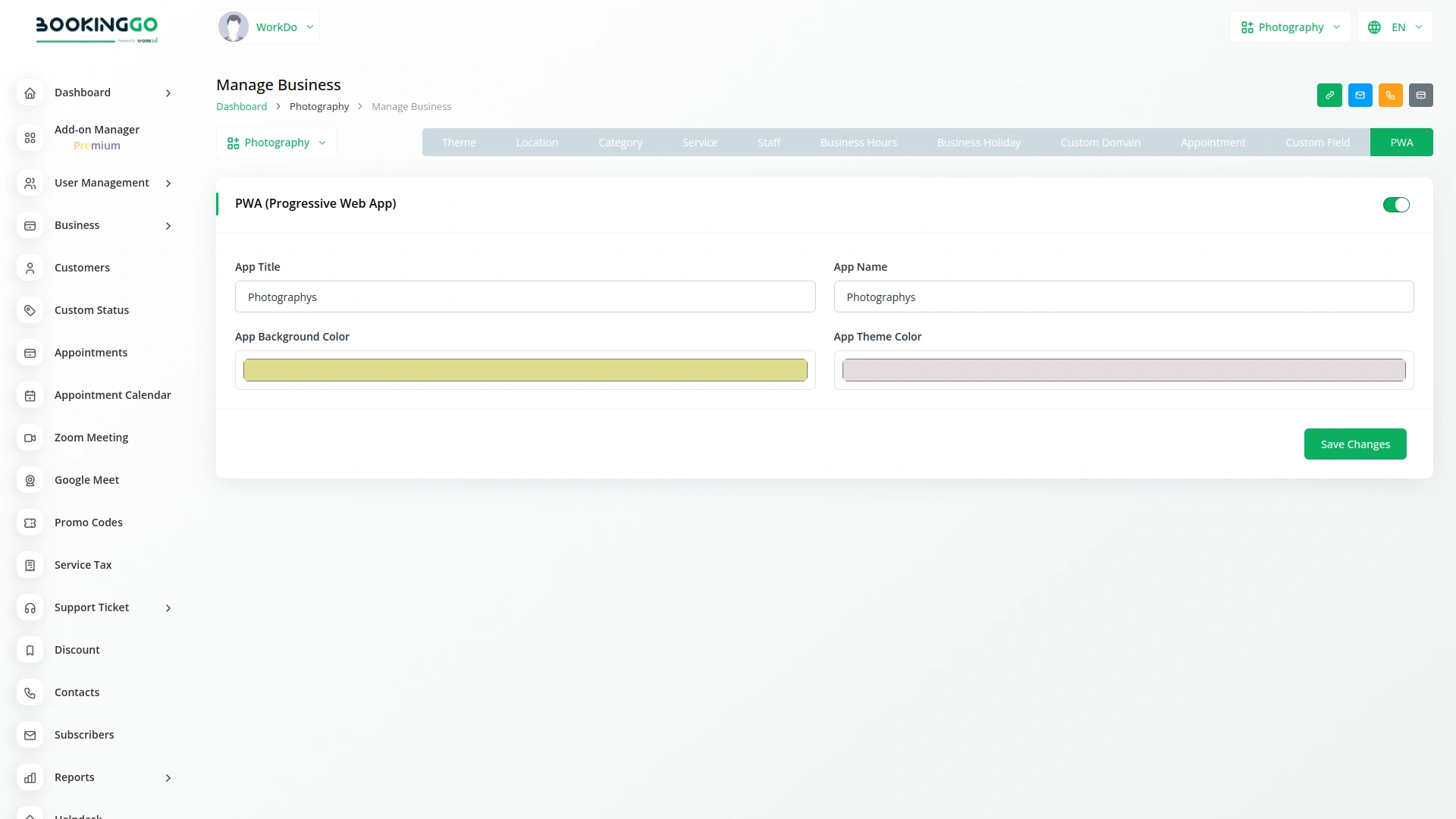Image resolution: width=1456 pixels, height=819 pixels.
Task: Go back via the Dashboard breadcrumb link
Action: point(241,106)
